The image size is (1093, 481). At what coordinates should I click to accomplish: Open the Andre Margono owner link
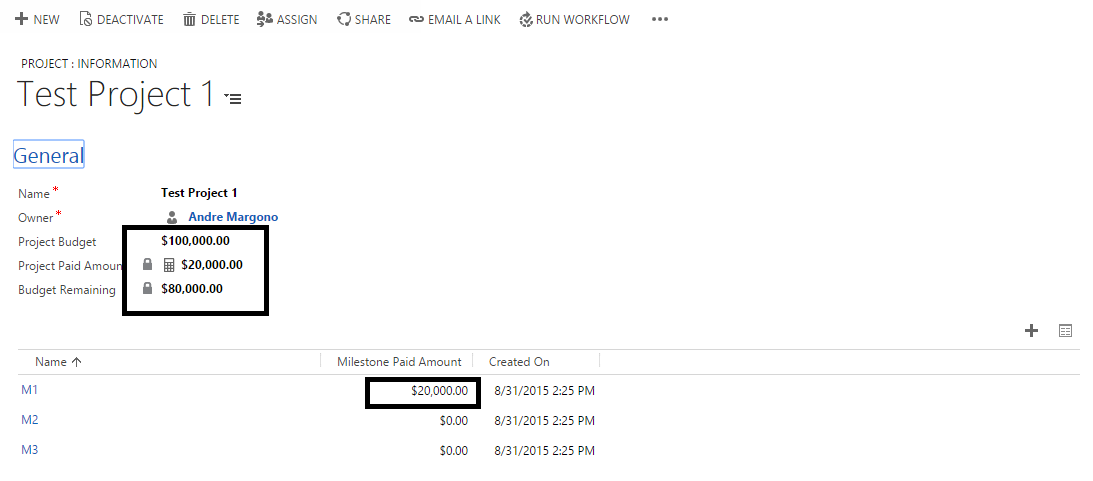click(x=233, y=217)
